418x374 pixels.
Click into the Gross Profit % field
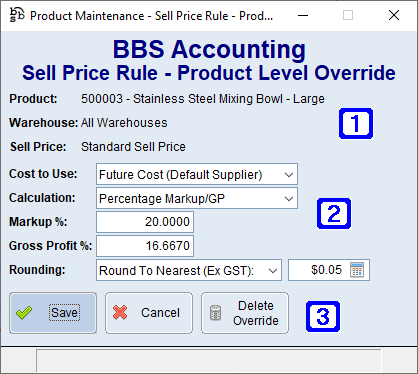coord(145,246)
